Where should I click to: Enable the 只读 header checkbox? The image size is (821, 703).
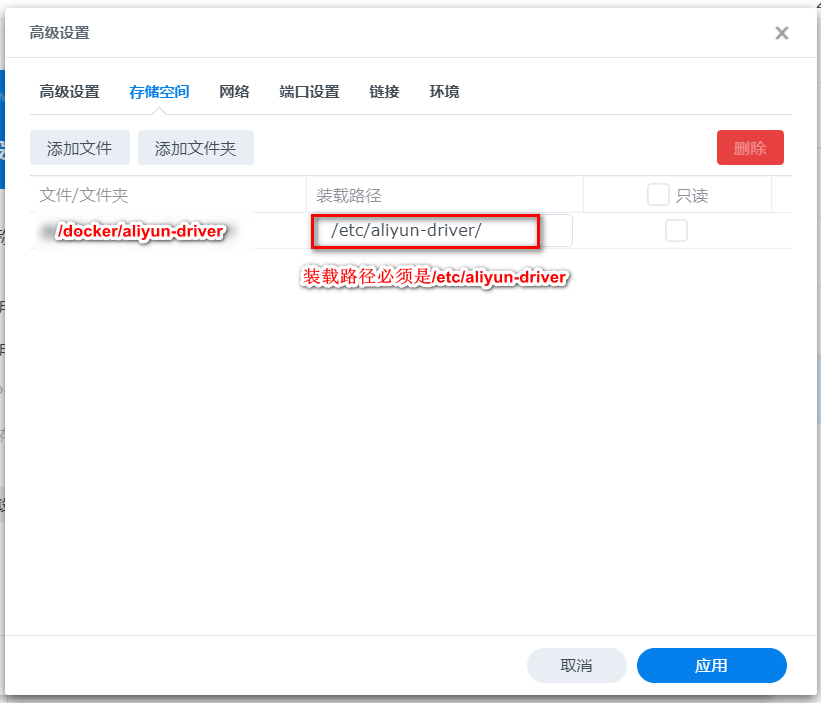pos(657,195)
